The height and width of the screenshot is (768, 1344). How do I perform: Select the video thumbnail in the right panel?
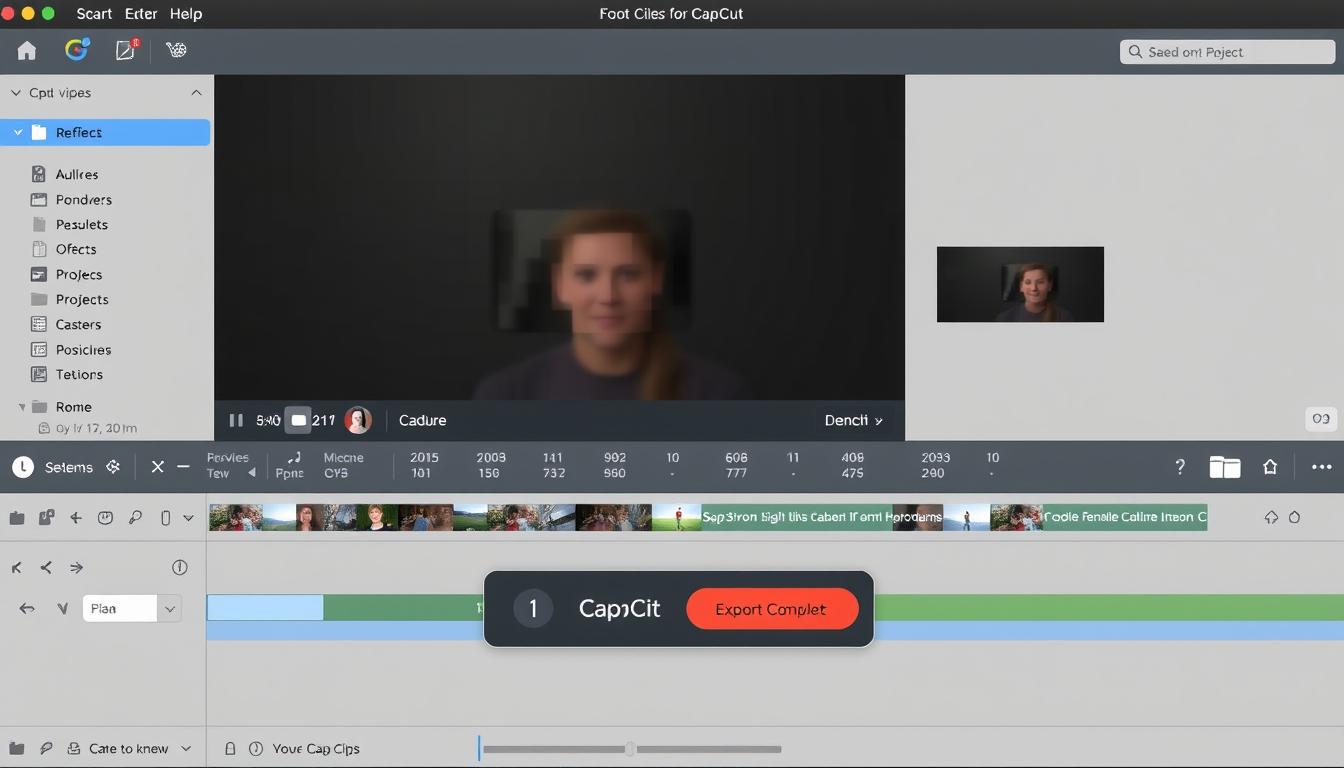[1020, 284]
